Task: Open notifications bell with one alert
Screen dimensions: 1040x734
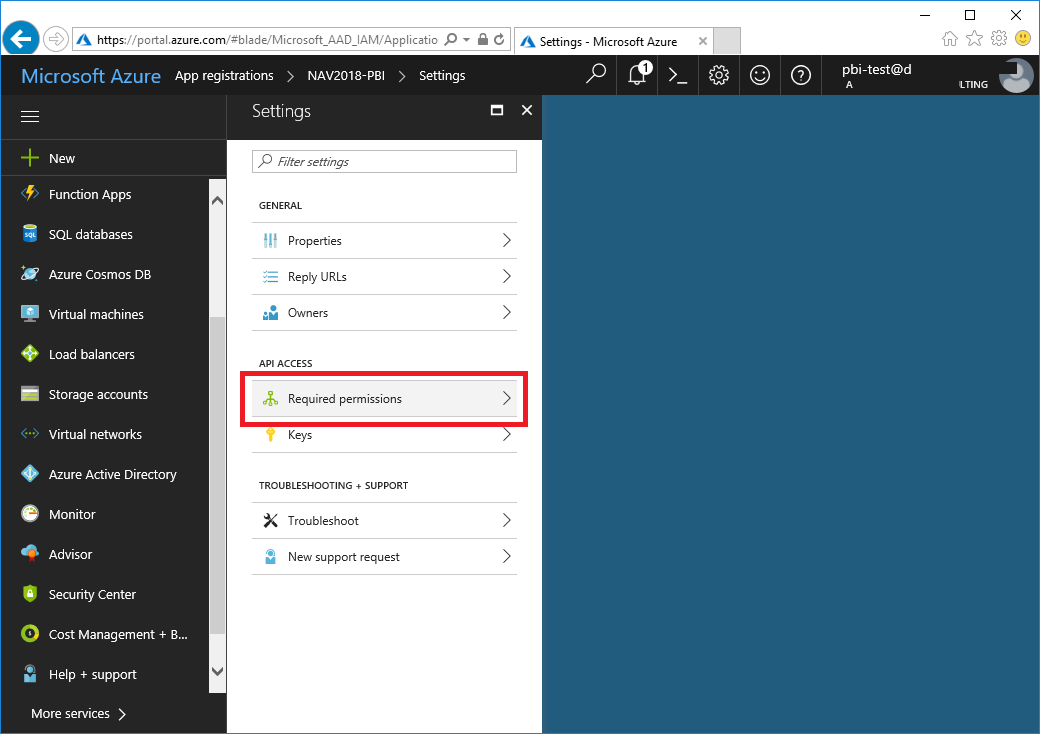Action: click(637, 75)
